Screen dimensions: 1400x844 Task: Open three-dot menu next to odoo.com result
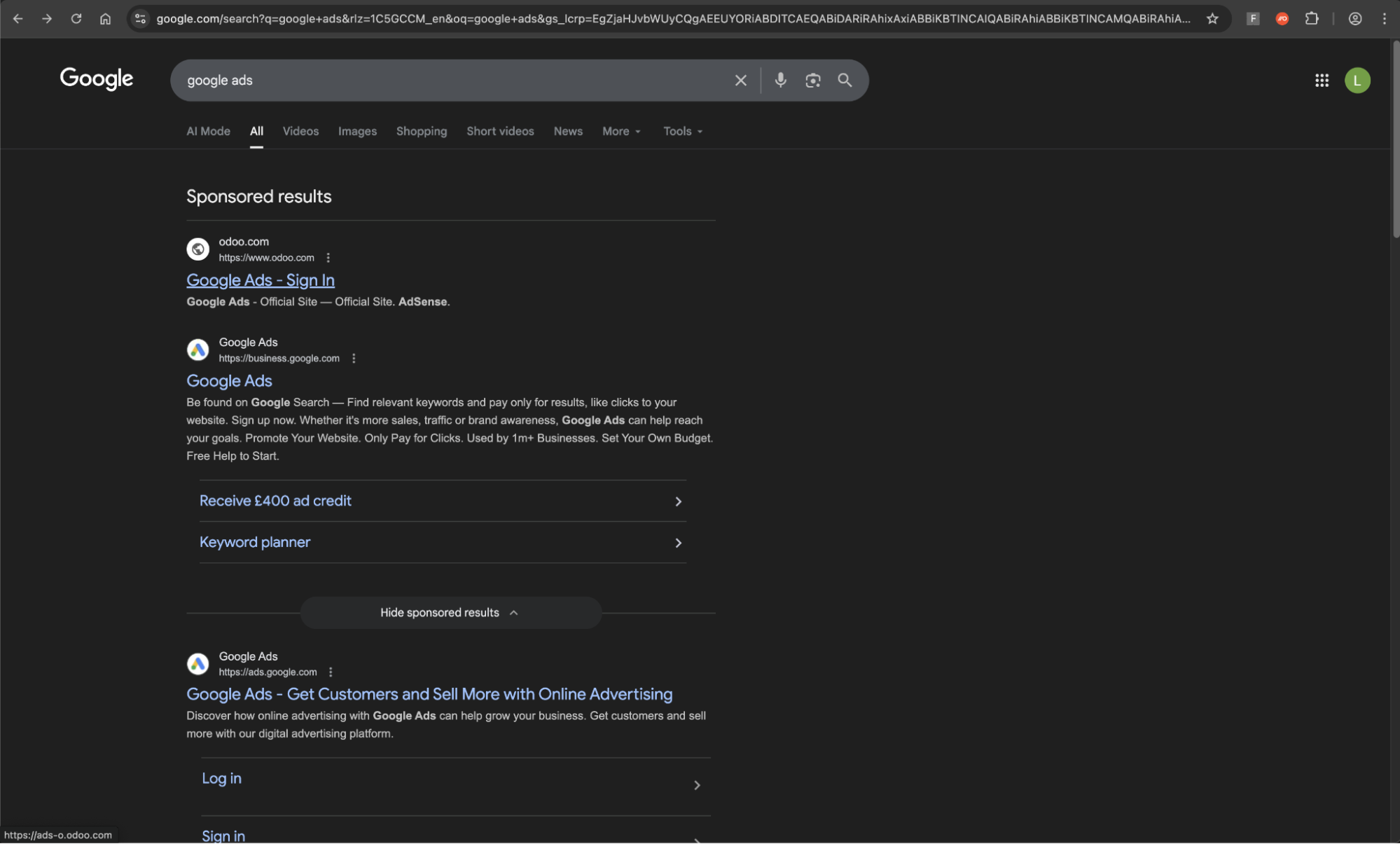[327, 257]
